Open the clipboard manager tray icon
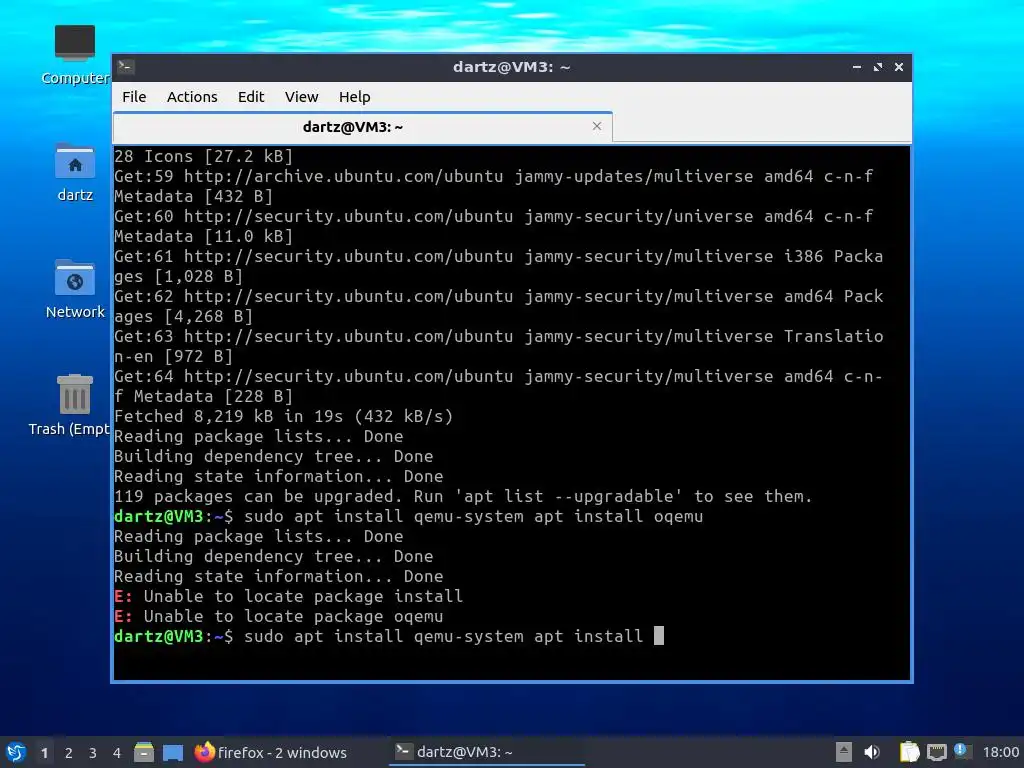The width and height of the screenshot is (1024, 768). pos(908,752)
